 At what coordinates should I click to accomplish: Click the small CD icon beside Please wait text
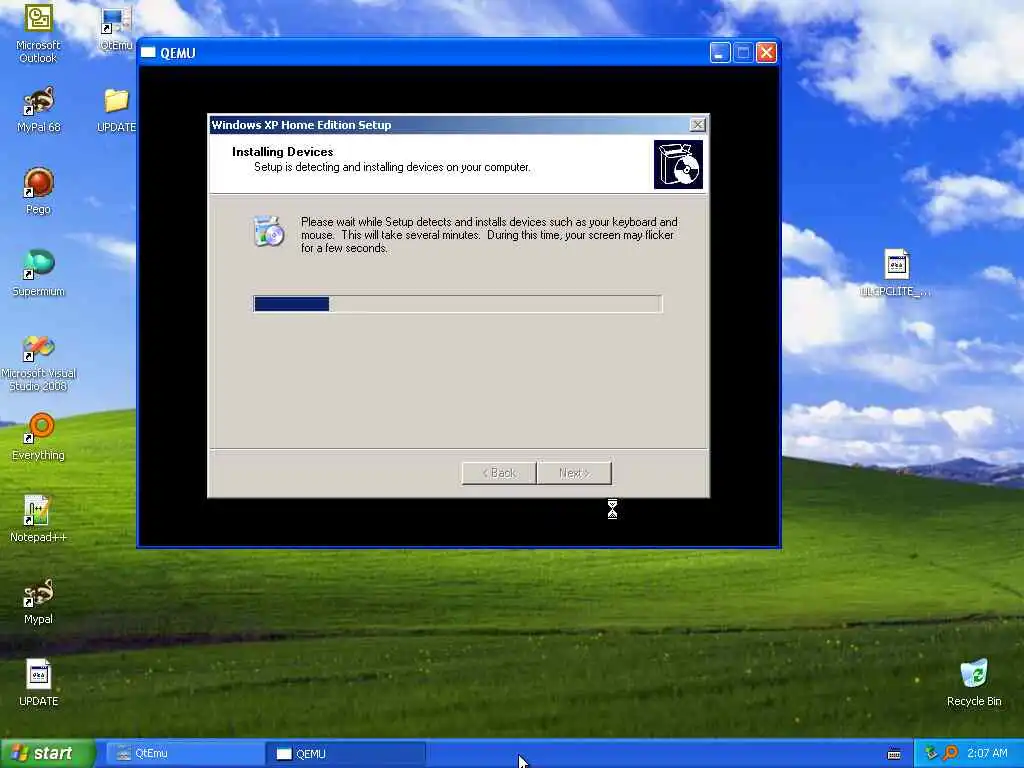pos(268,230)
